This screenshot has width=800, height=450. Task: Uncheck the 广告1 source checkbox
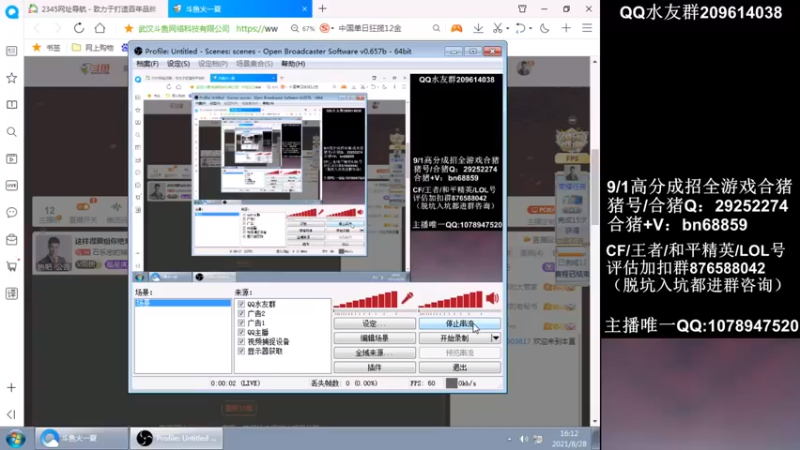241,323
